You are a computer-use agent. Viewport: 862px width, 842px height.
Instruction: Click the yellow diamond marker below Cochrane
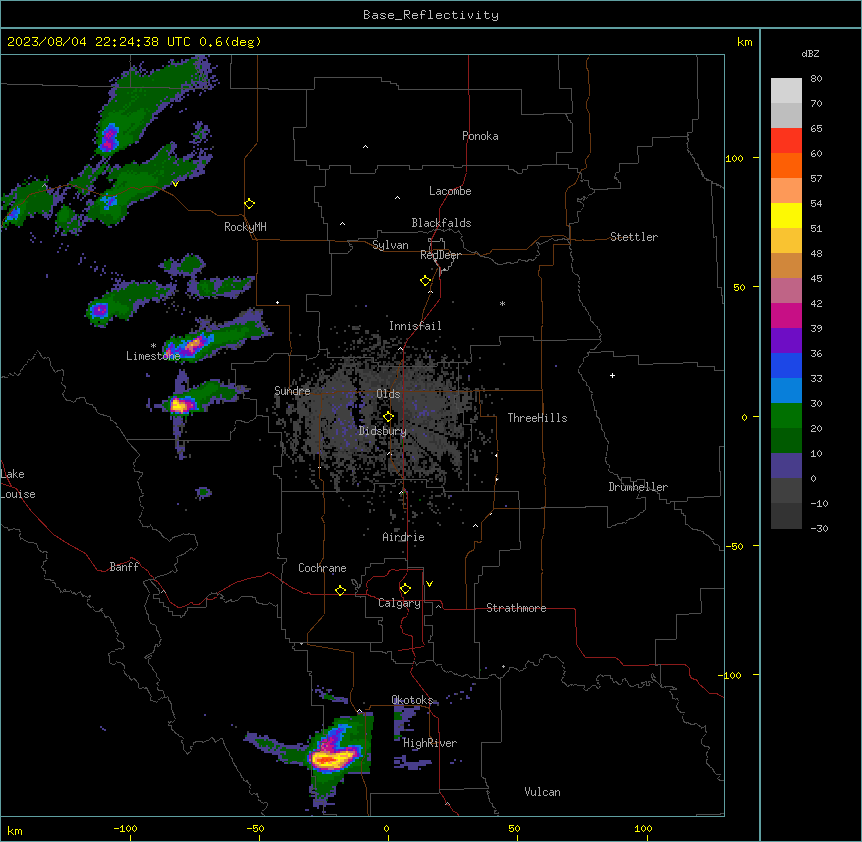340,590
